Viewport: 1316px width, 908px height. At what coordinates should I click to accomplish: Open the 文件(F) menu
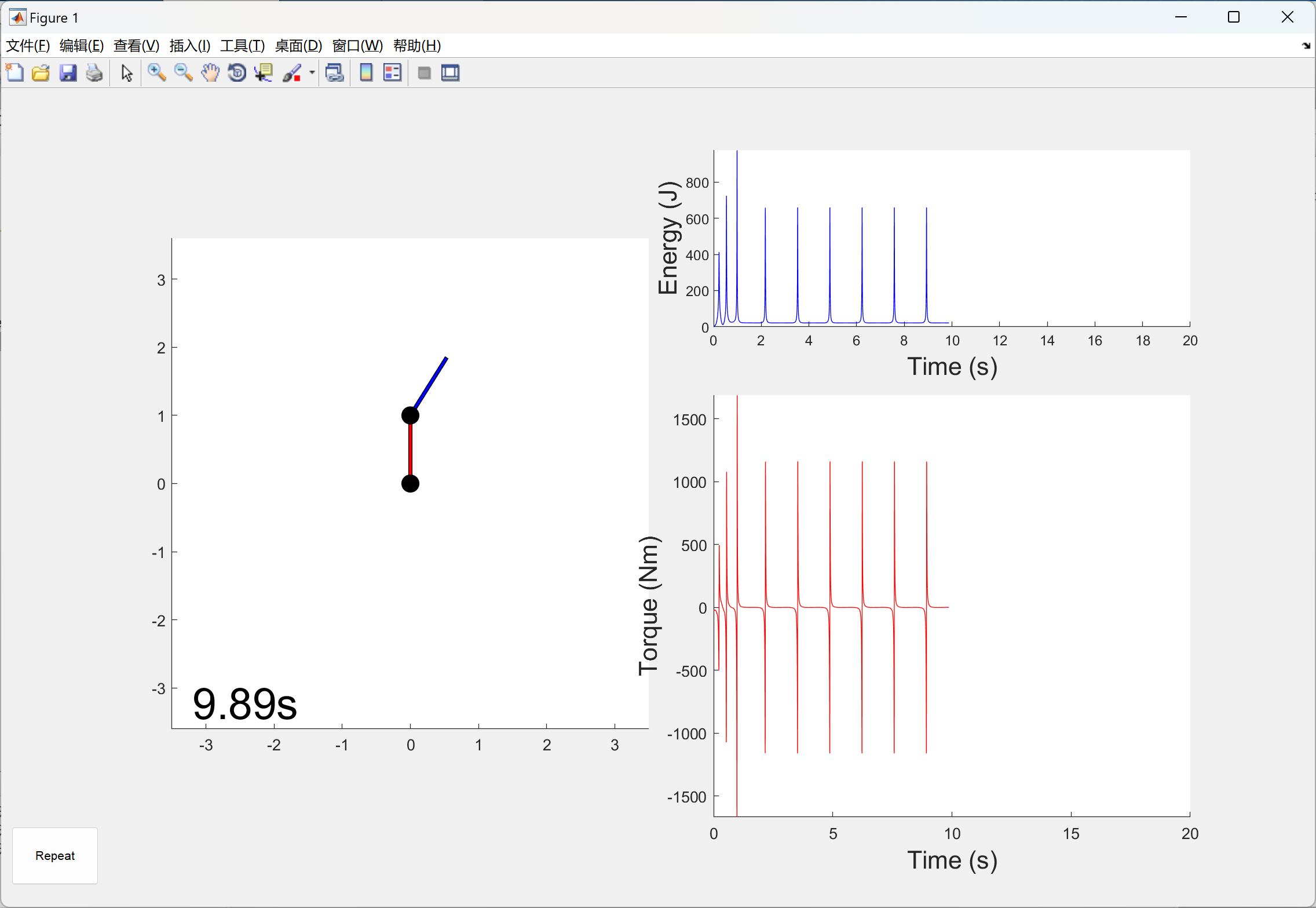coord(28,46)
